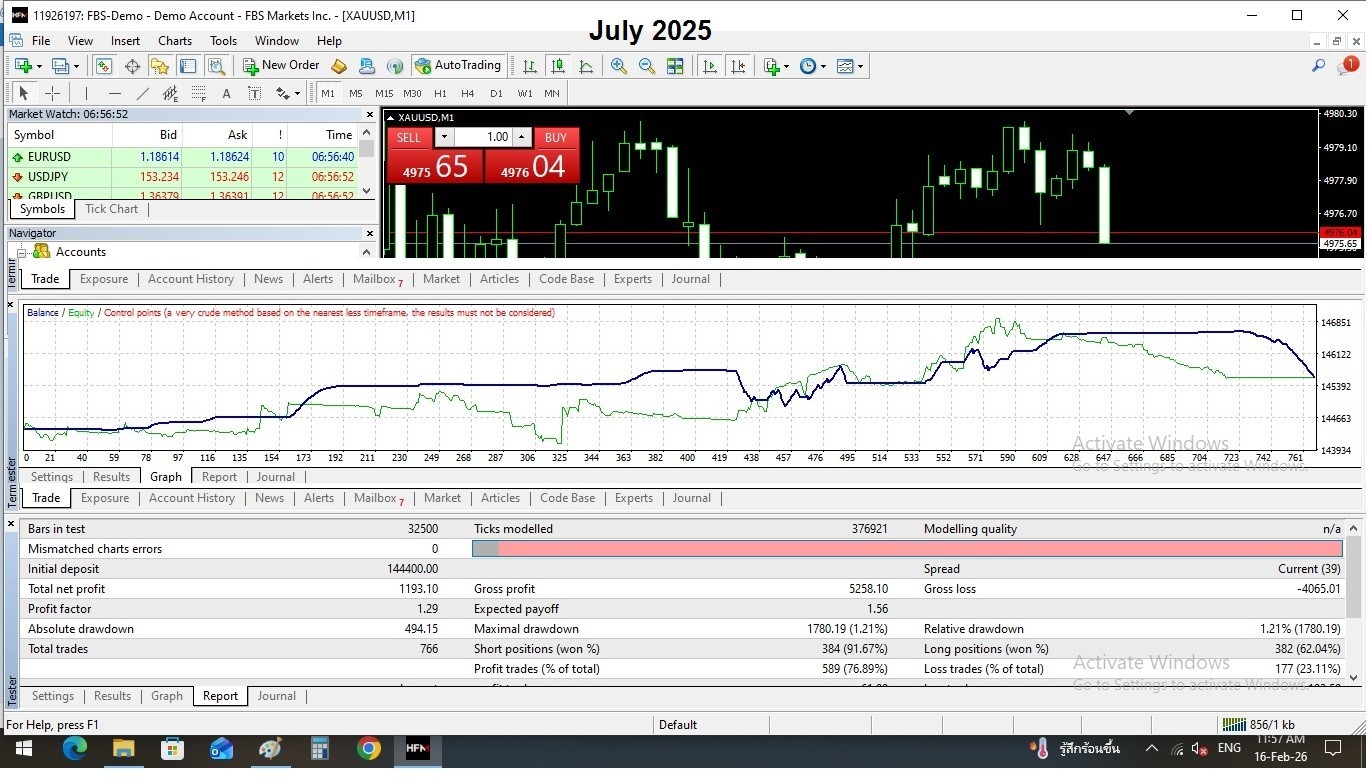The width and height of the screenshot is (1370, 778).
Task: Toggle the Navigator panel icon
Action: [x=159, y=66]
